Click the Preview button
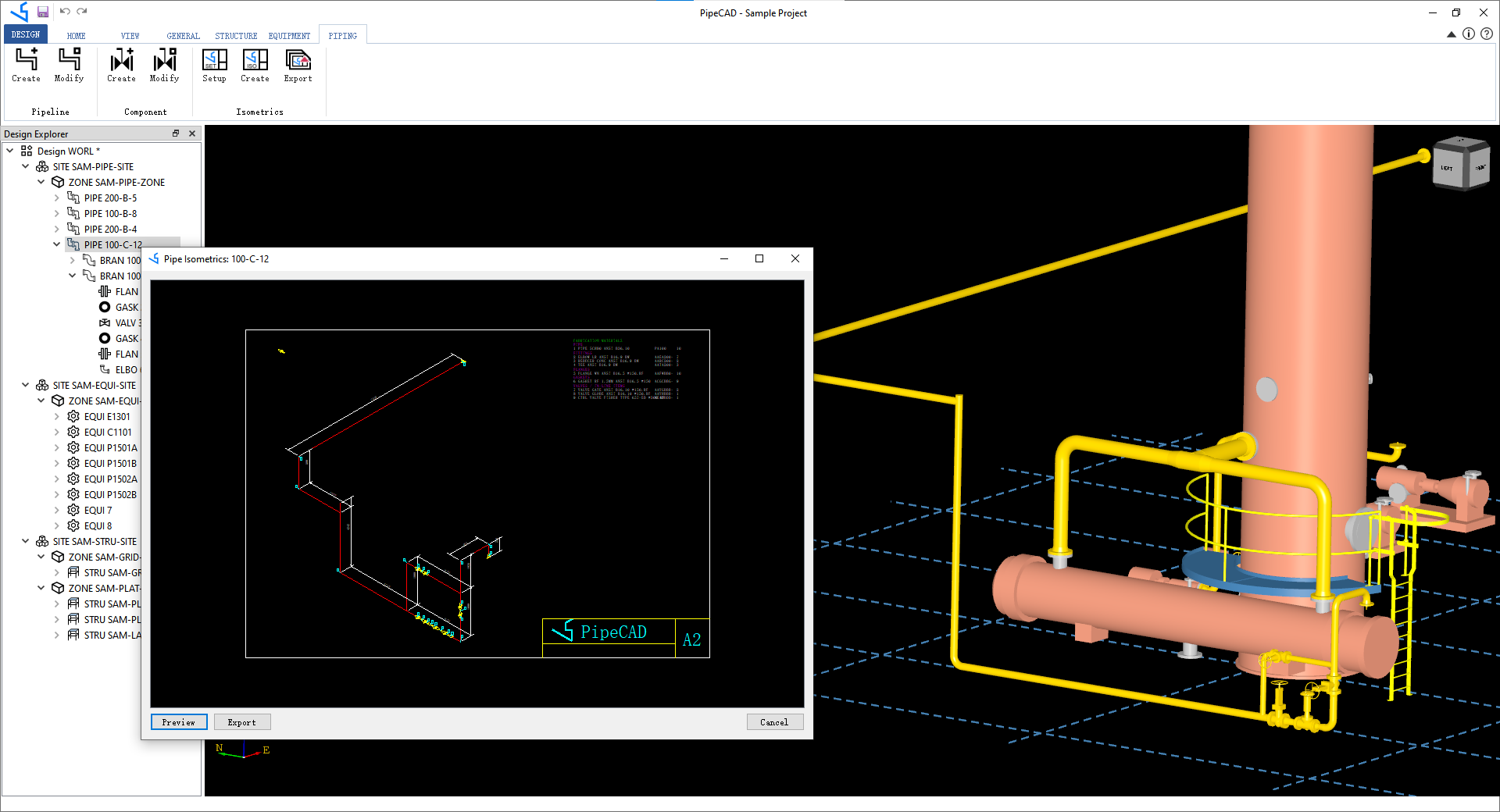This screenshot has width=1500, height=812. tap(179, 722)
